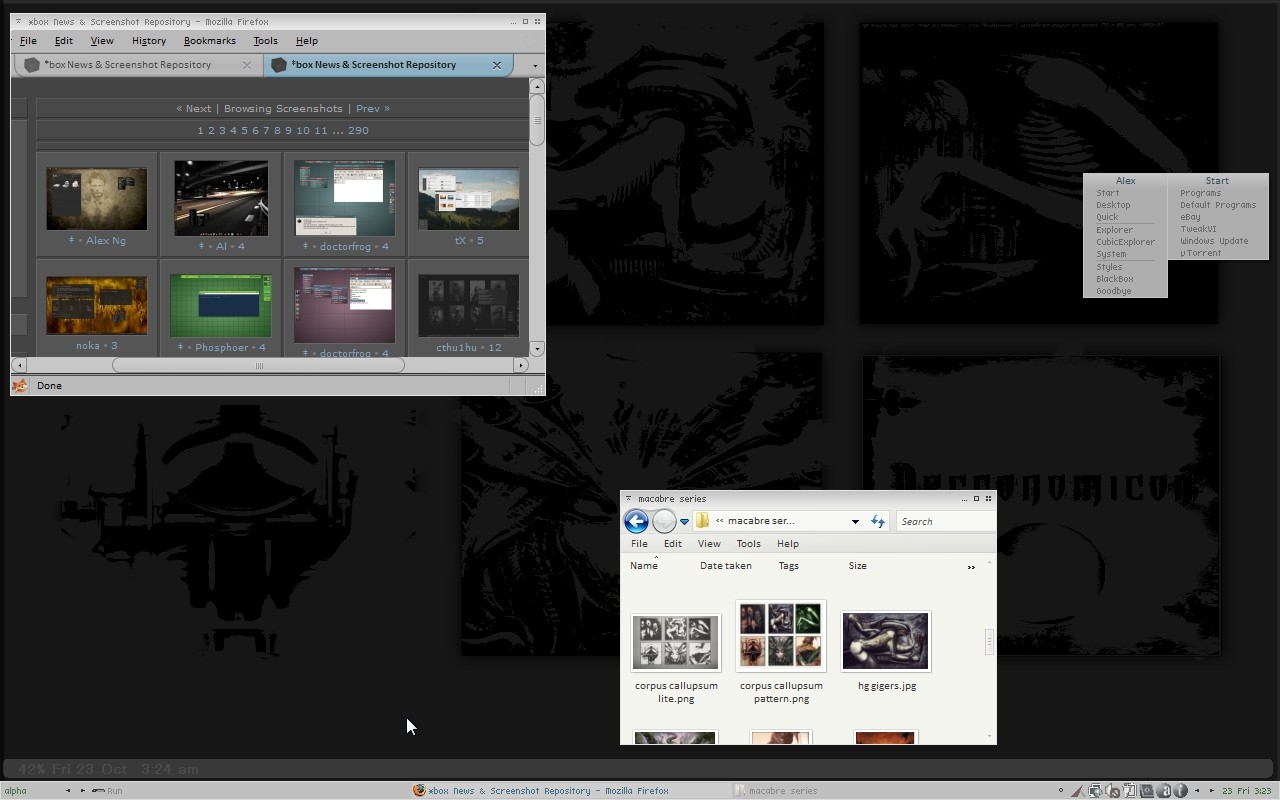
Task: Click the round 'a' tray icon
Action: coord(1163,790)
